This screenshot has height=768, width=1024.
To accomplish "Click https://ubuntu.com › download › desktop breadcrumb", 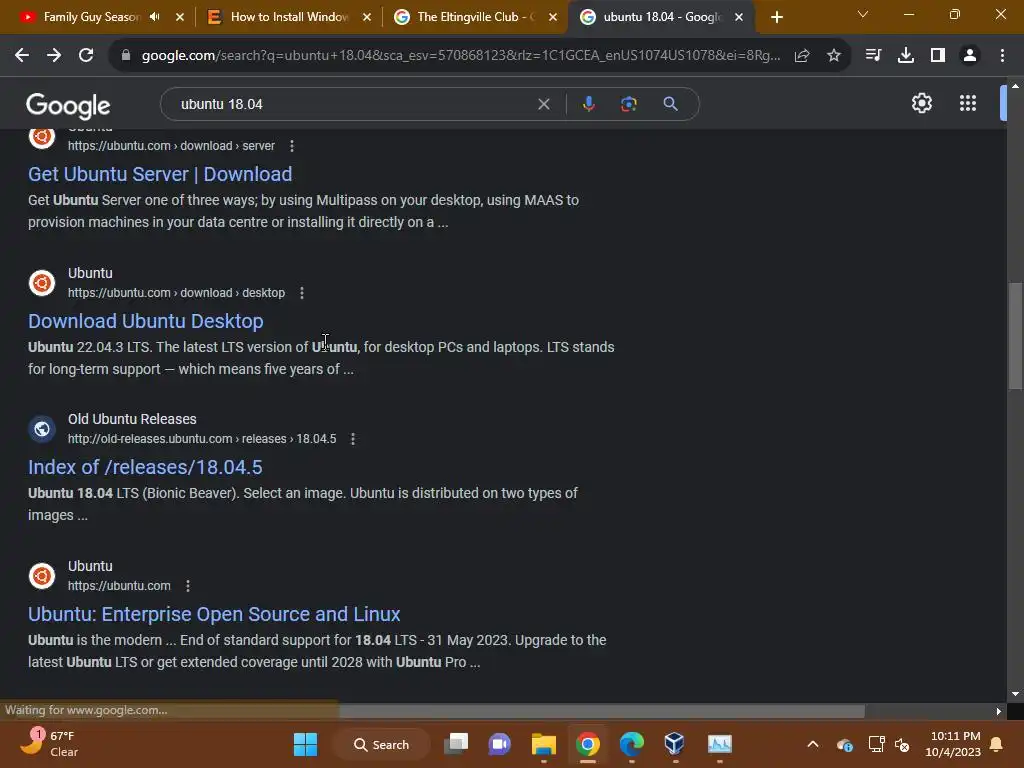I will [176, 293].
